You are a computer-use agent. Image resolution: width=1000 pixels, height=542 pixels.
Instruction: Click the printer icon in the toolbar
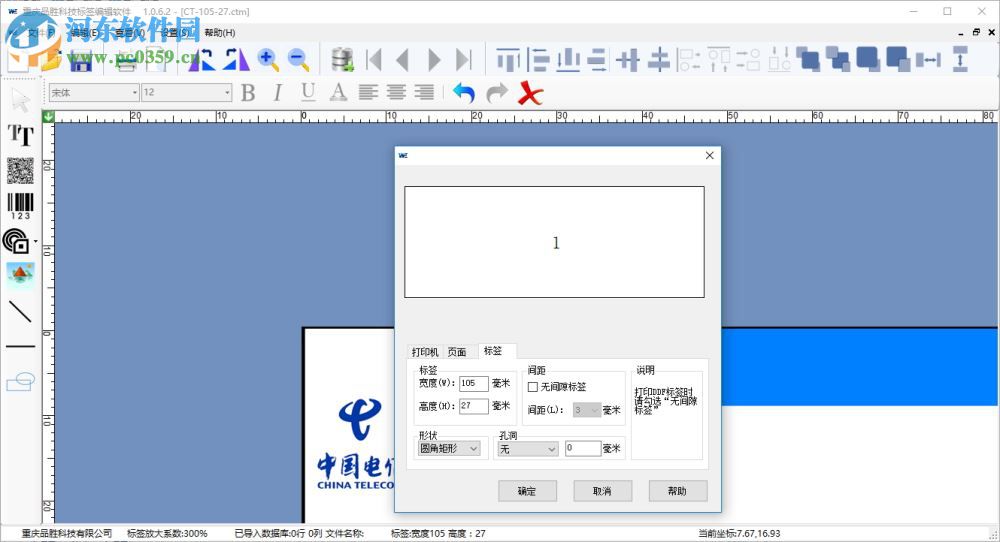coord(126,60)
